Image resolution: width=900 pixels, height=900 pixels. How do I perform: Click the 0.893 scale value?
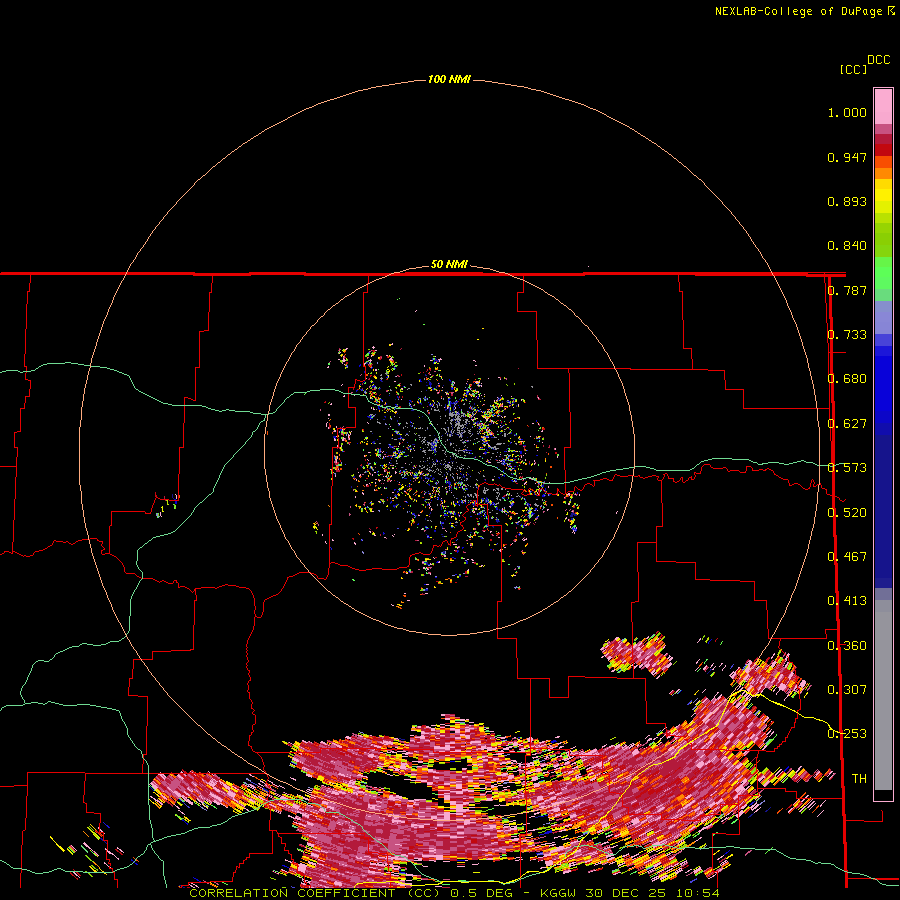pos(847,201)
